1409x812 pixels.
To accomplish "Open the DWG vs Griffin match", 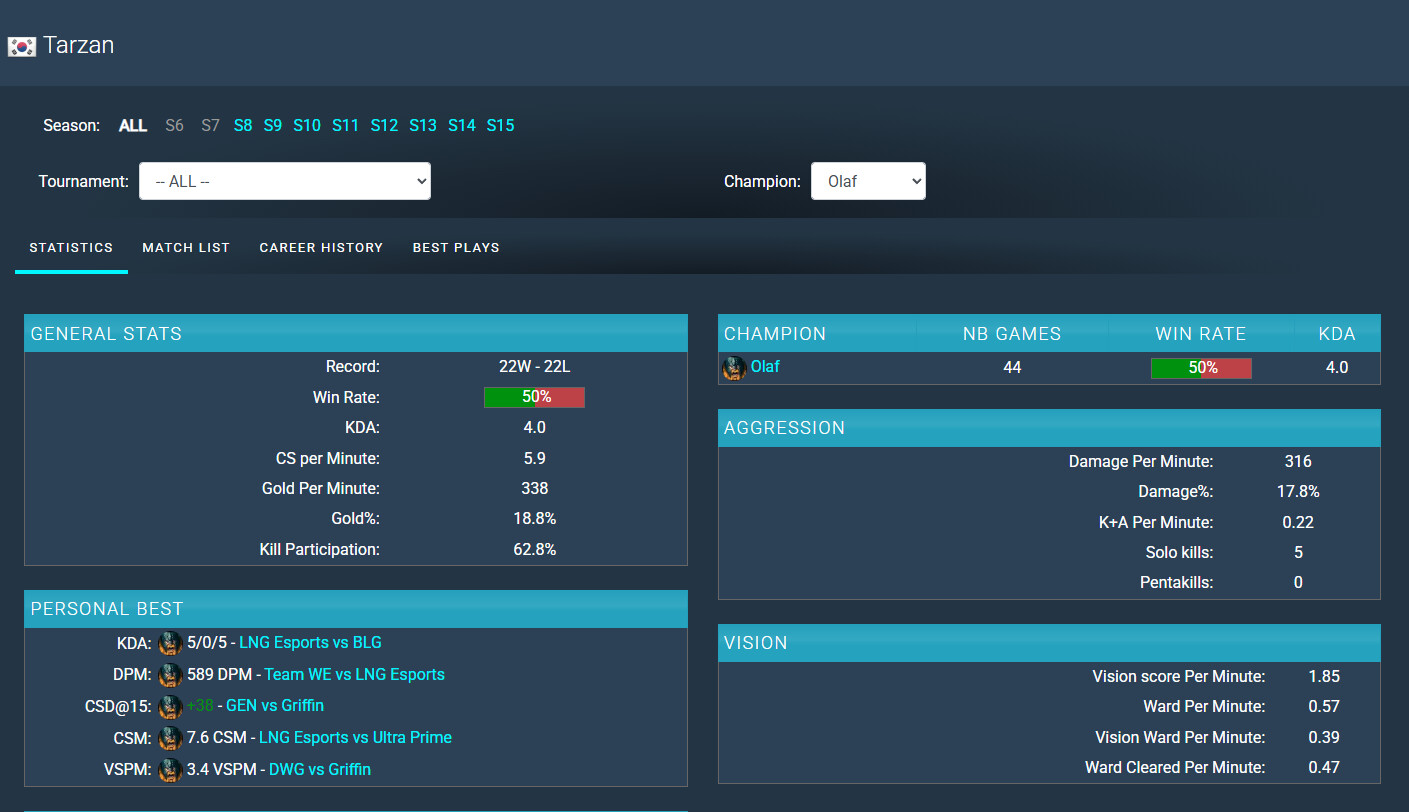I will [x=320, y=769].
